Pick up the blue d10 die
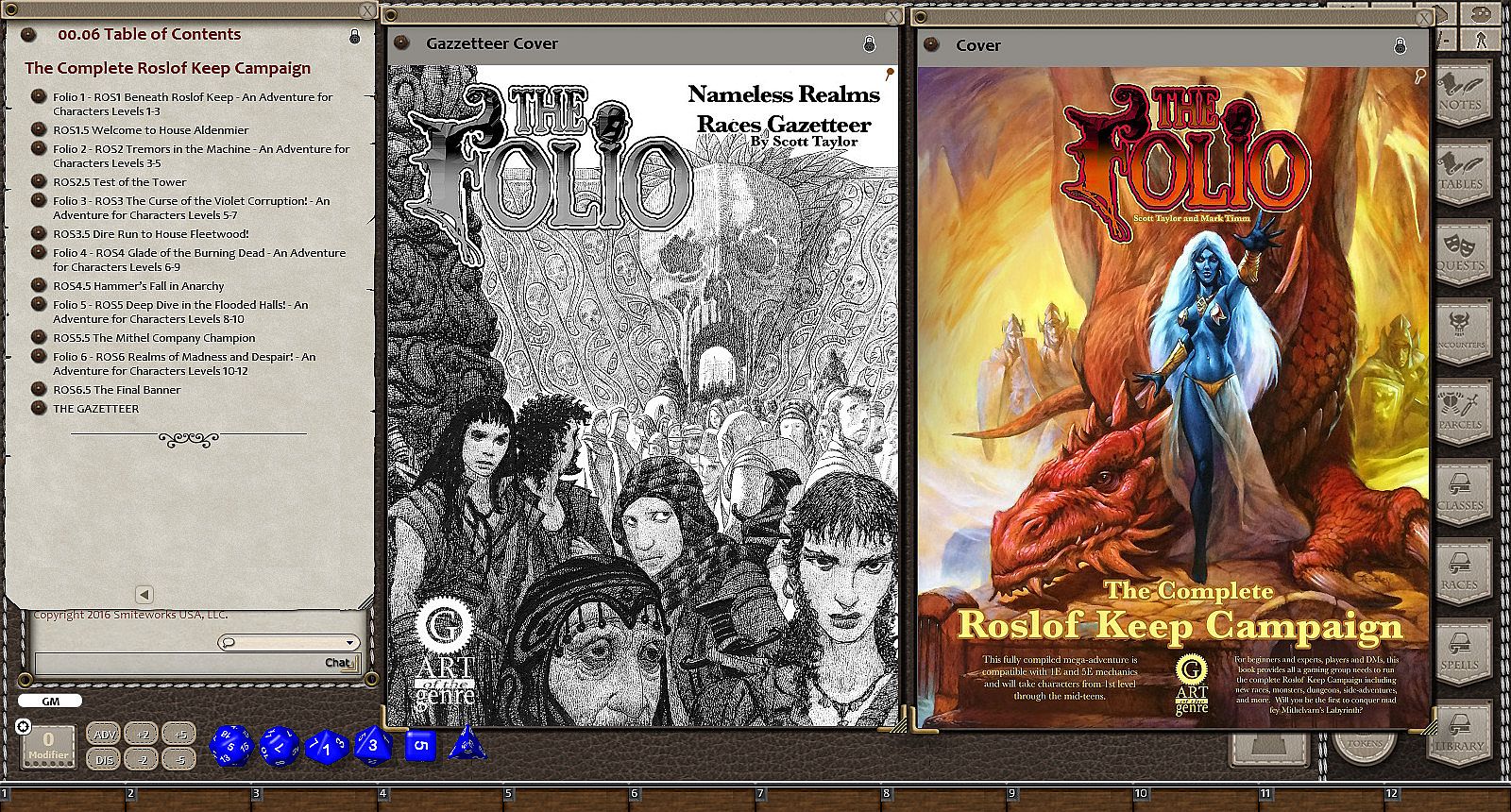Image resolution: width=1511 pixels, height=812 pixels. pyautogui.click(x=327, y=748)
